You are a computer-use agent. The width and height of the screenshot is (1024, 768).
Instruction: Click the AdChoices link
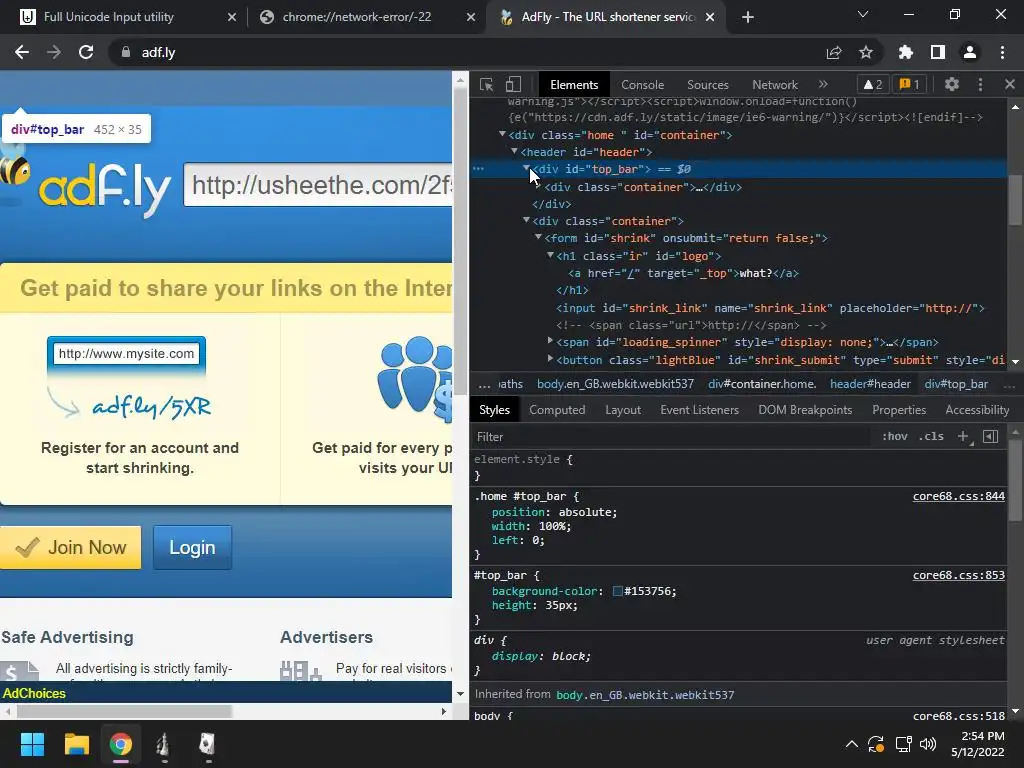(33, 694)
